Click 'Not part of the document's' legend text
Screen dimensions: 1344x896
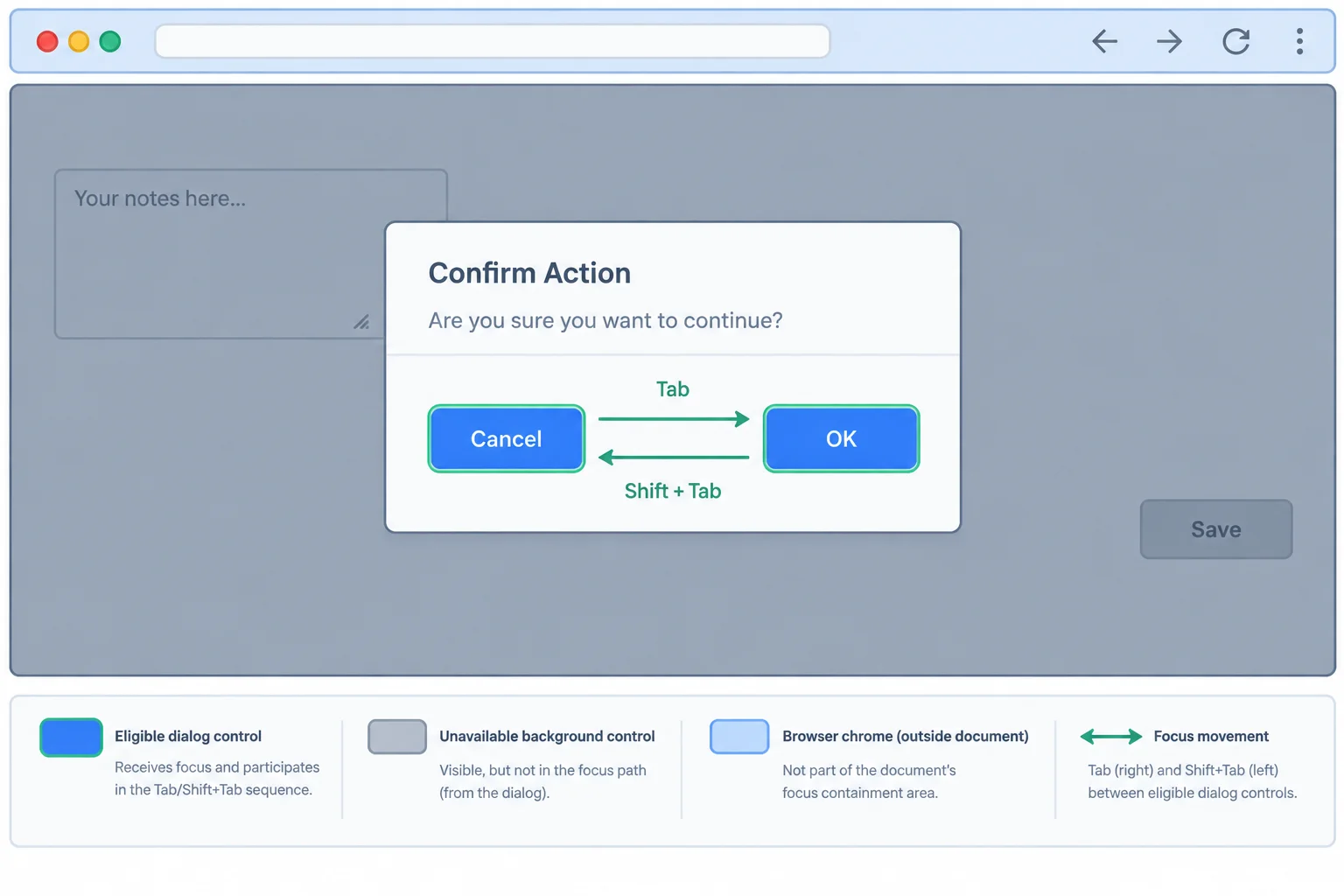869,770
